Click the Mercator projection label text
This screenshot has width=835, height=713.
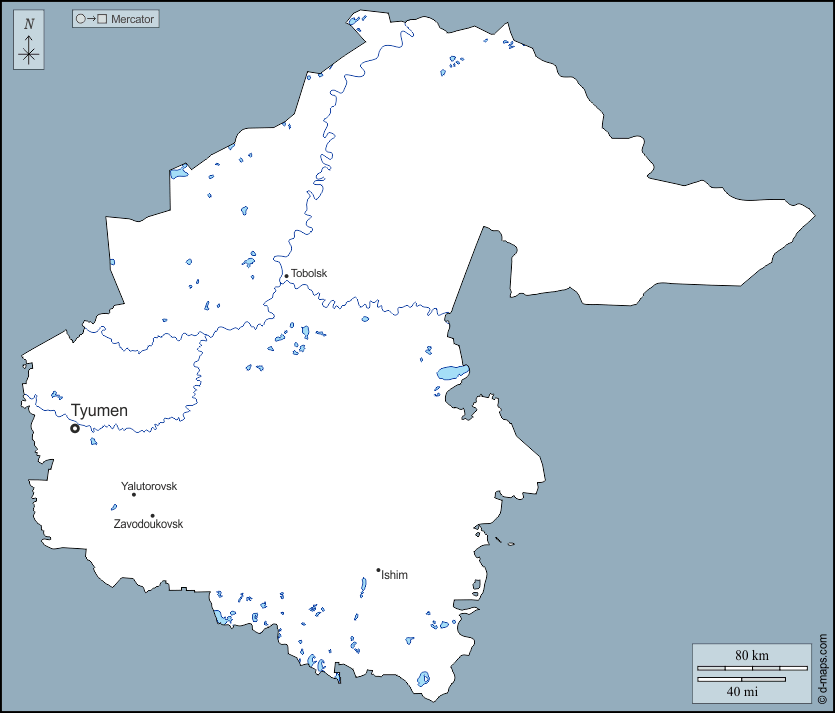pos(132,19)
